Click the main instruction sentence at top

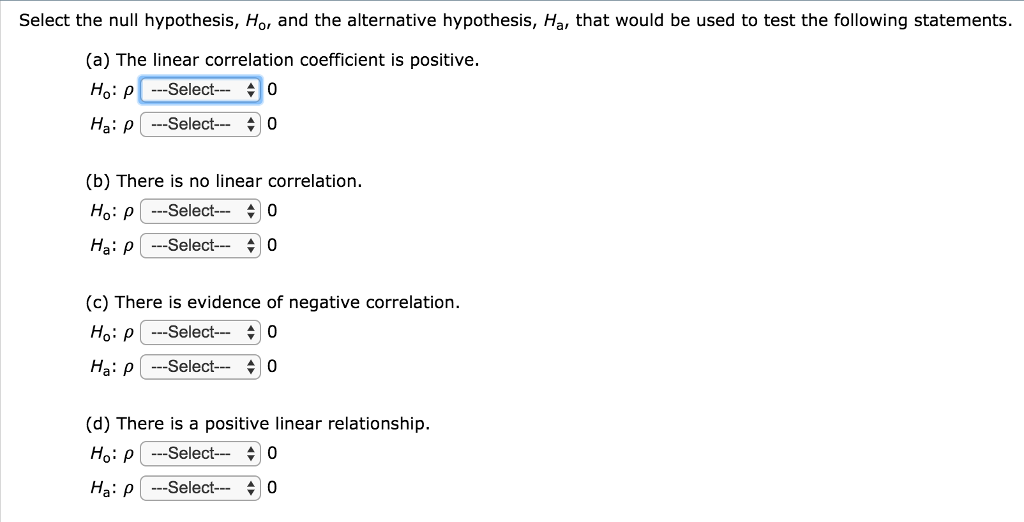coord(515,21)
